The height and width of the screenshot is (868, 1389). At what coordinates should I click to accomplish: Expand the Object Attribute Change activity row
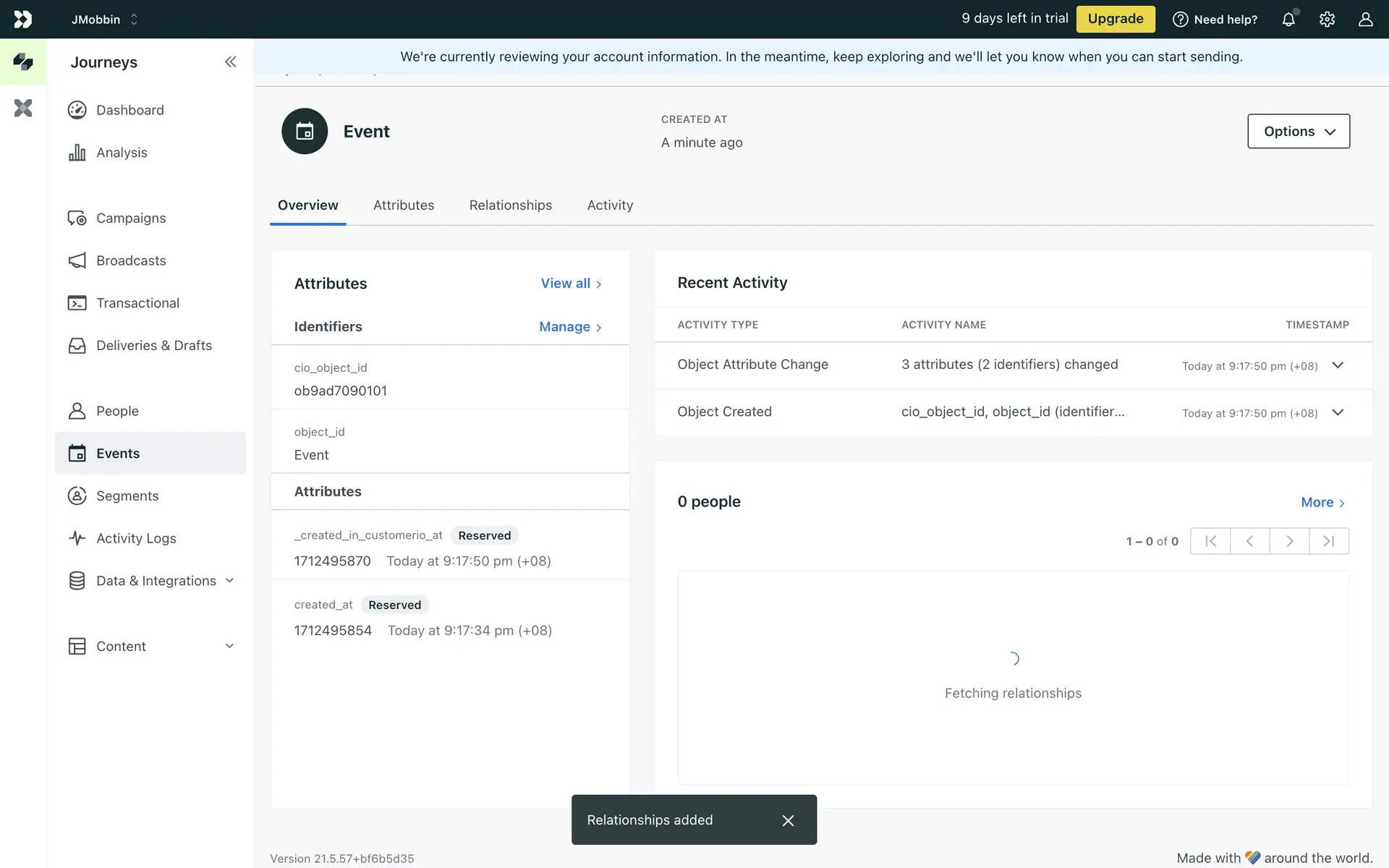point(1338,365)
